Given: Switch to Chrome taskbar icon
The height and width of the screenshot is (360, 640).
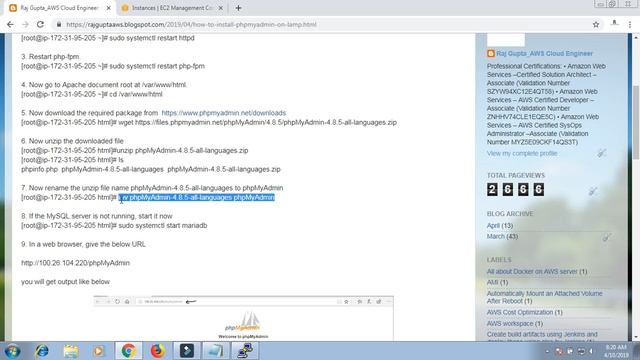Looking at the screenshot, I should click(x=129, y=351).
